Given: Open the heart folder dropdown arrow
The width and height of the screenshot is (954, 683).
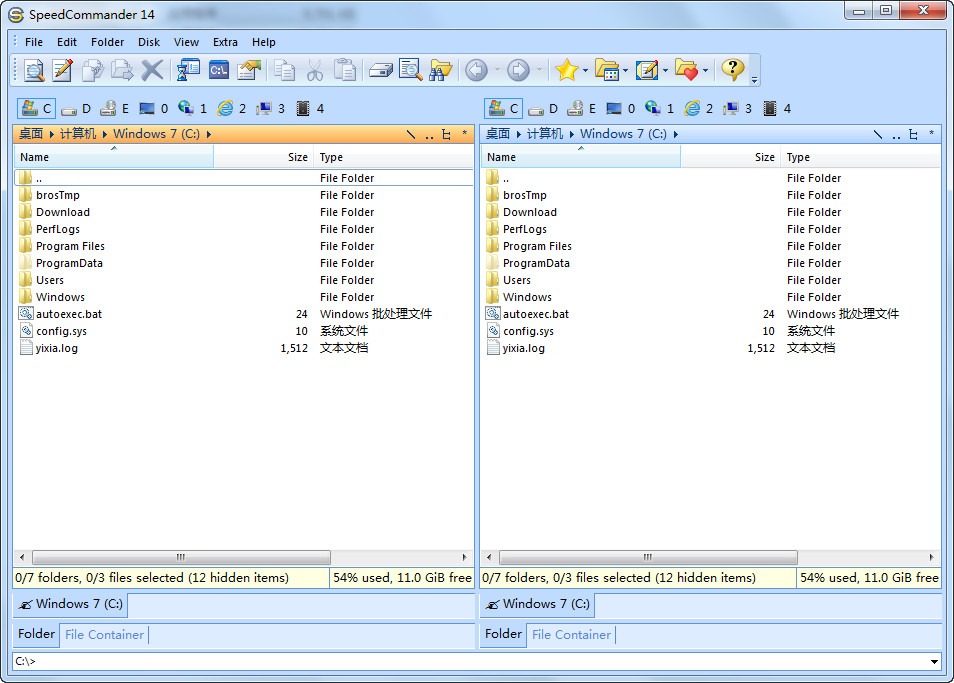Looking at the screenshot, I should click(706, 71).
